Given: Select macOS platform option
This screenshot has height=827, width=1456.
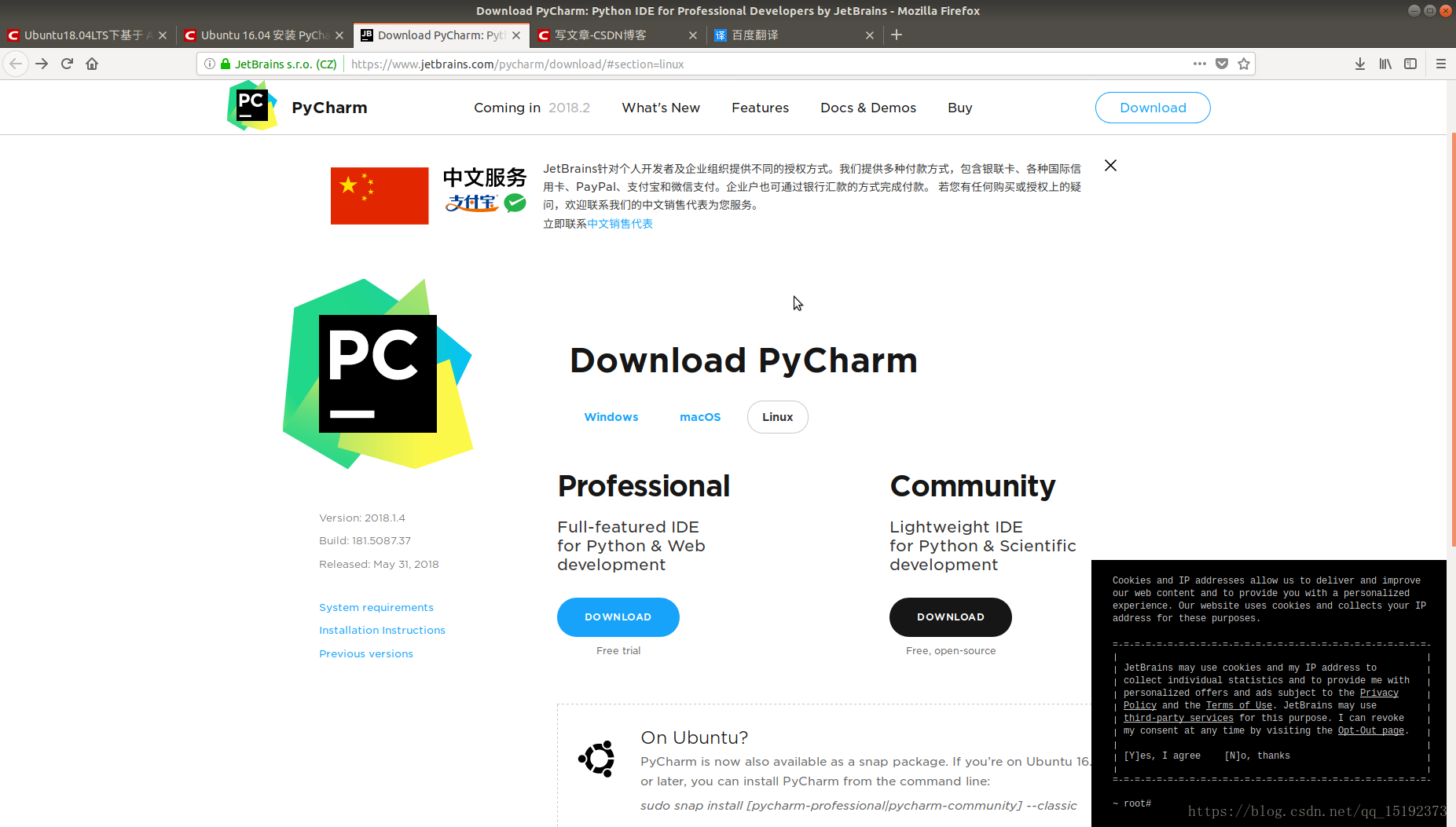Looking at the screenshot, I should click(700, 417).
